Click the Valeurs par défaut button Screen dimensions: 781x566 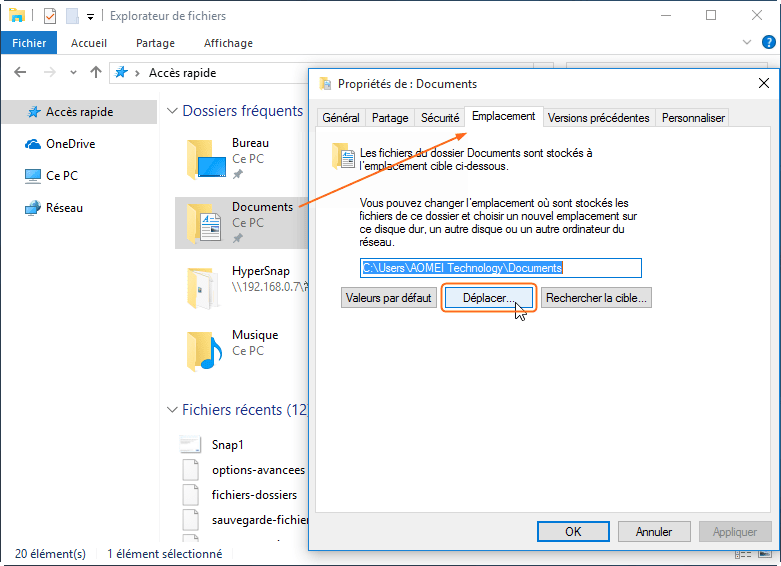[x=389, y=298]
